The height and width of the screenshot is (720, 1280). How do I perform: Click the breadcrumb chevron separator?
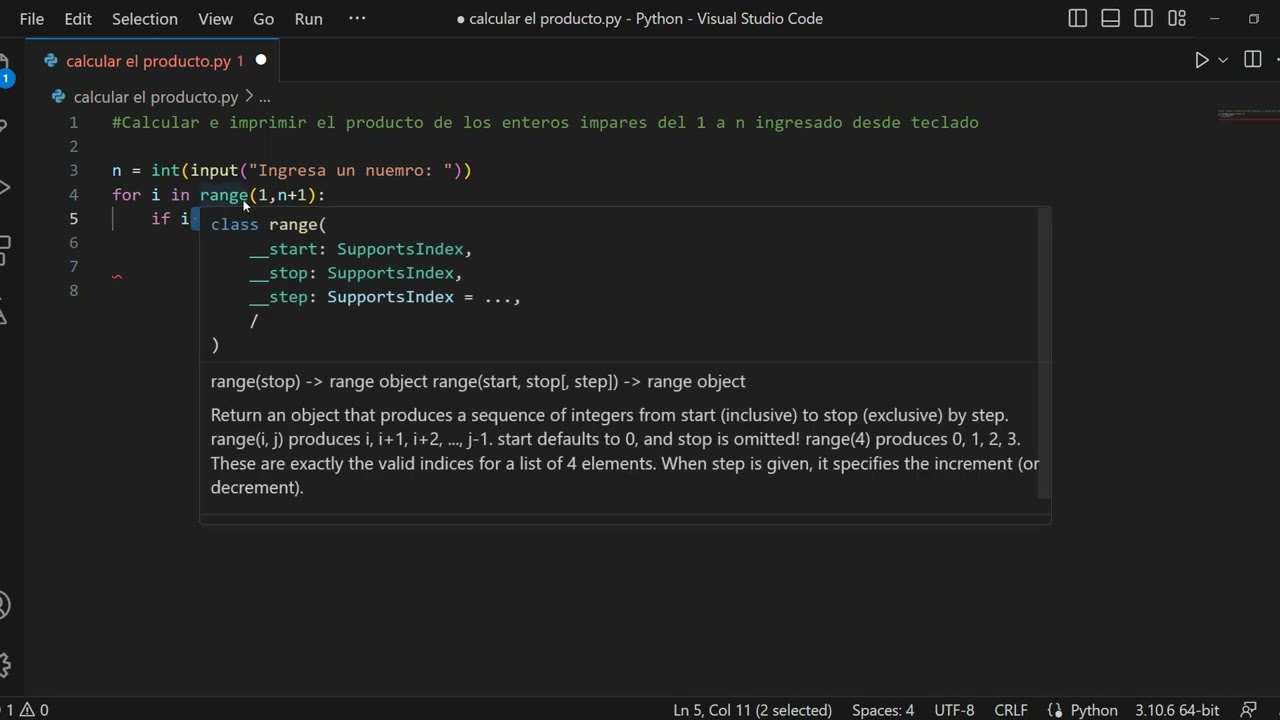pyautogui.click(x=249, y=97)
